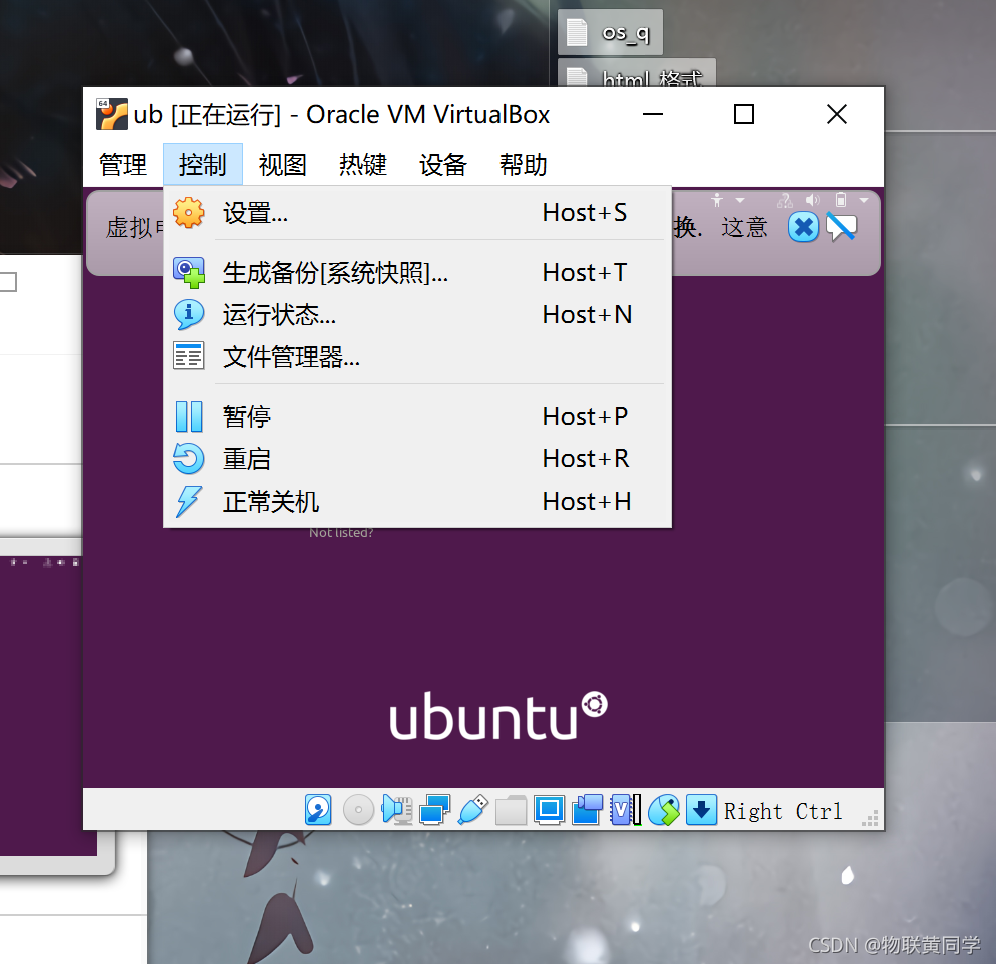Click the shared folders indicator
The image size is (996, 964).
(x=511, y=810)
